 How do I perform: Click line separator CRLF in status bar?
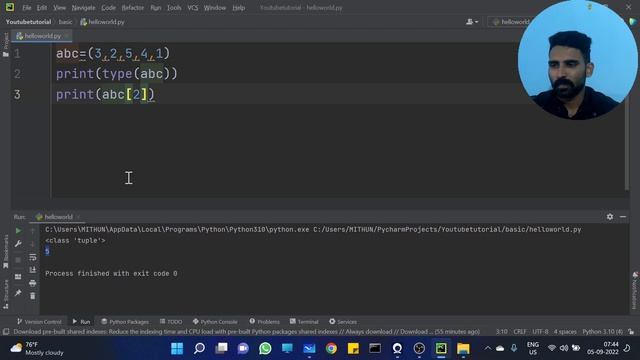pos(520,331)
